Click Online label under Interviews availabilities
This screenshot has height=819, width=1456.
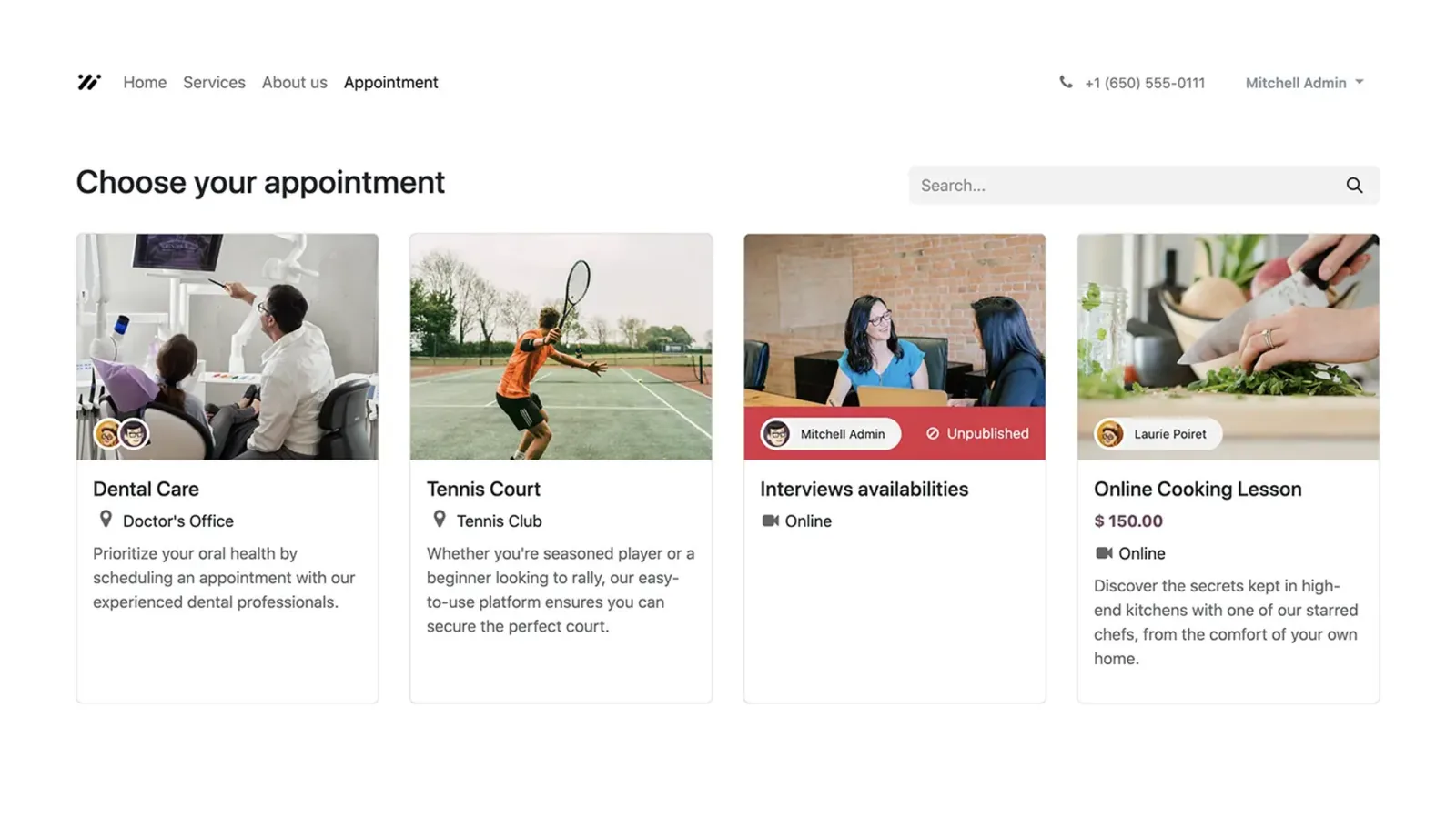[x=808, y=521]
